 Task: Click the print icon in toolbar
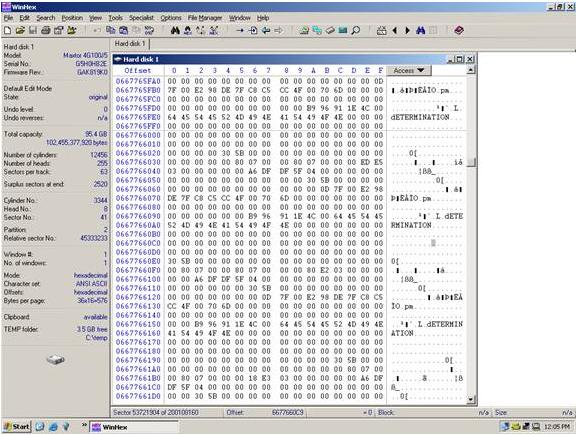point(46,31)
